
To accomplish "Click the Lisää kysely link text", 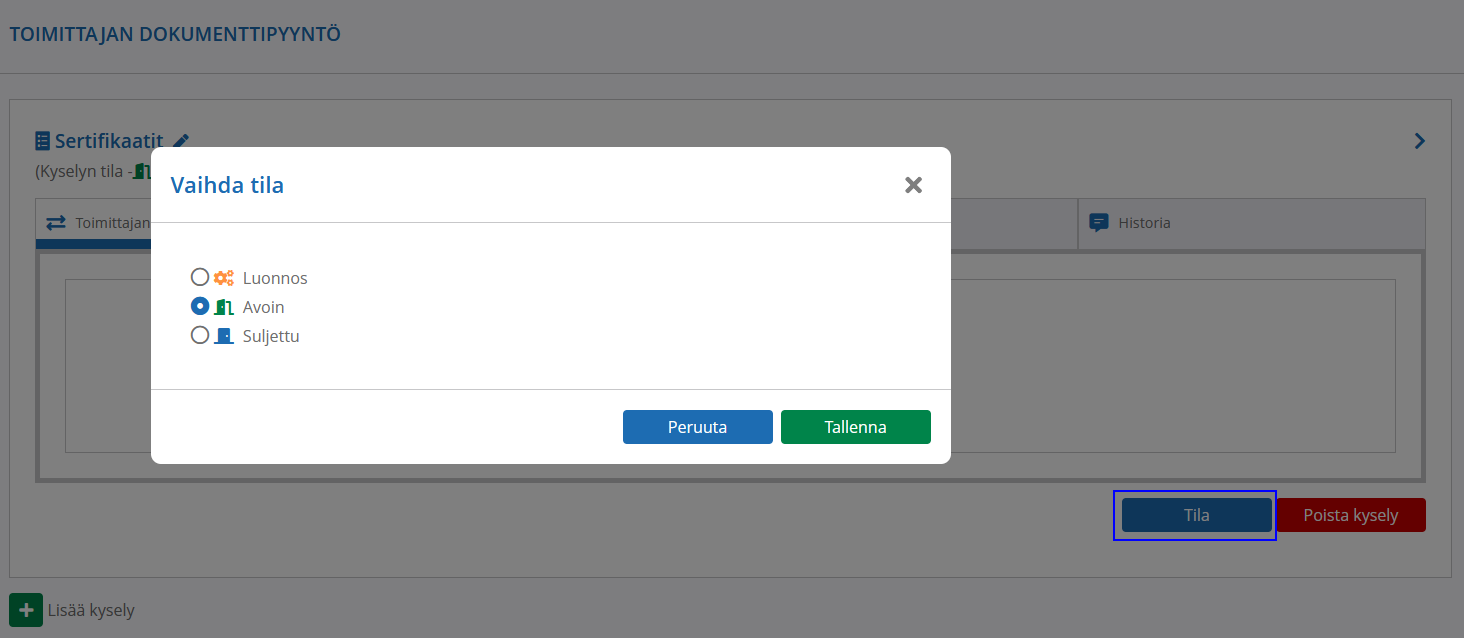I will coord(91,610).
